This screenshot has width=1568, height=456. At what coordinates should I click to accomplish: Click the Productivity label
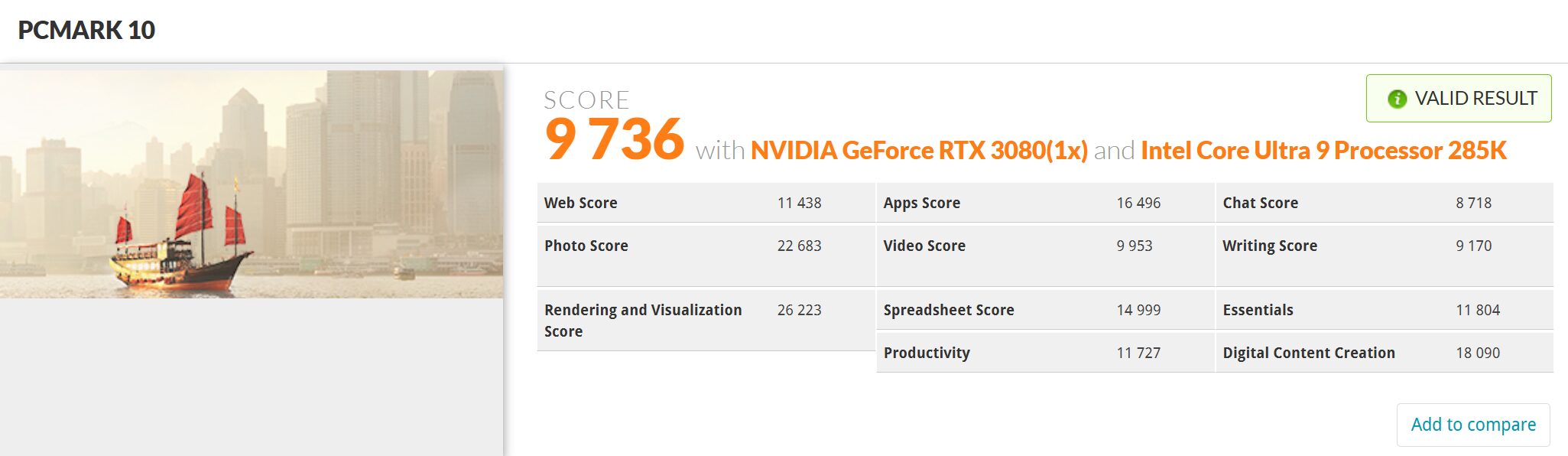coord(927,353)
